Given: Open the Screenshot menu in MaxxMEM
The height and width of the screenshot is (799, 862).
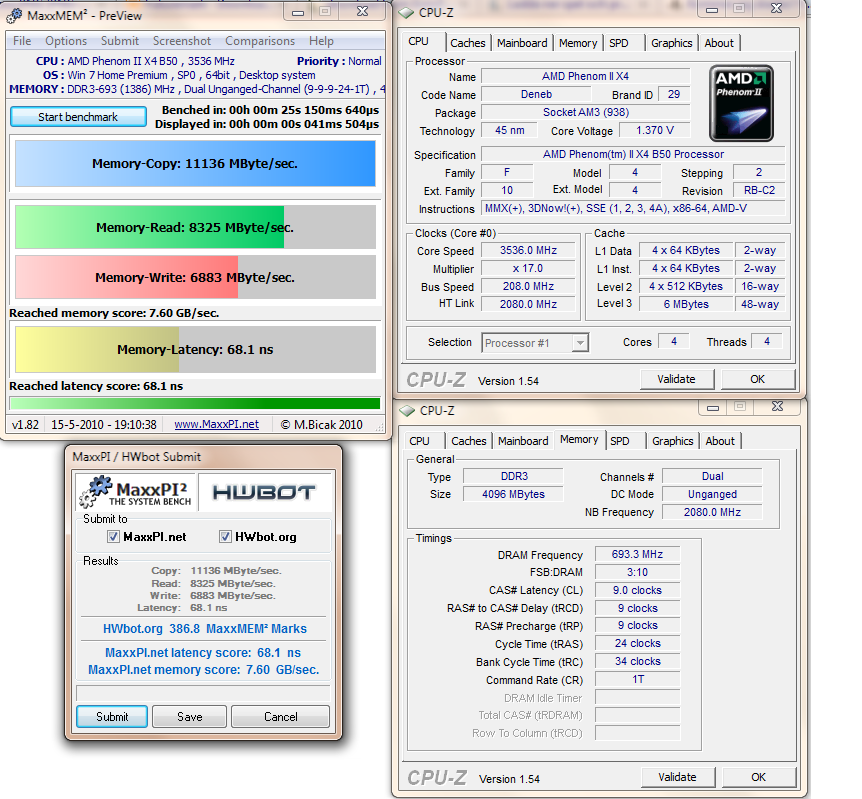Looking at the screenshot, I should pyautogui.click(x=181, y=41).
